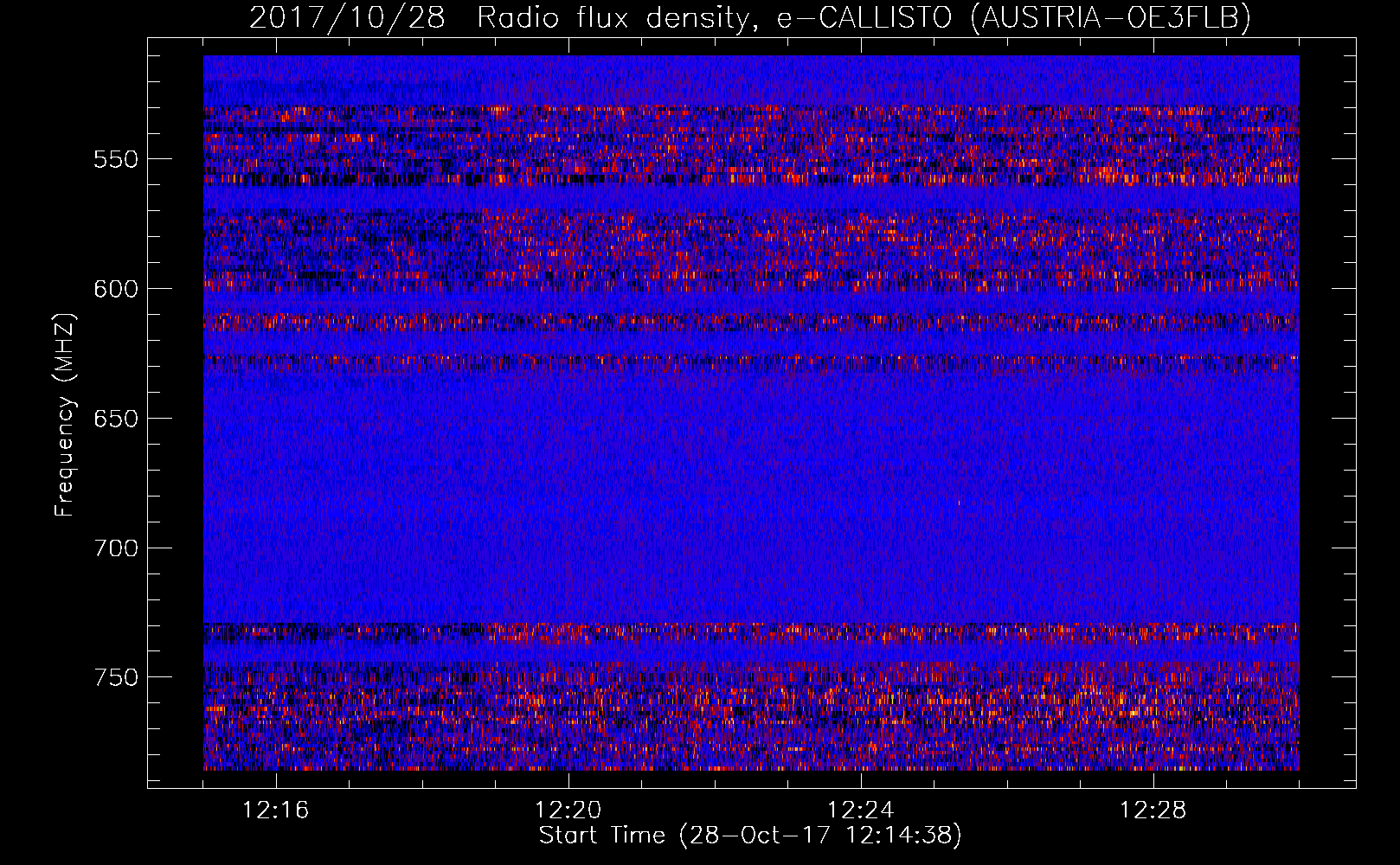The height and width of the screenshot is (865, 1400).
Task: Click the 12:28 time tick label
Action: (1153, 811)
